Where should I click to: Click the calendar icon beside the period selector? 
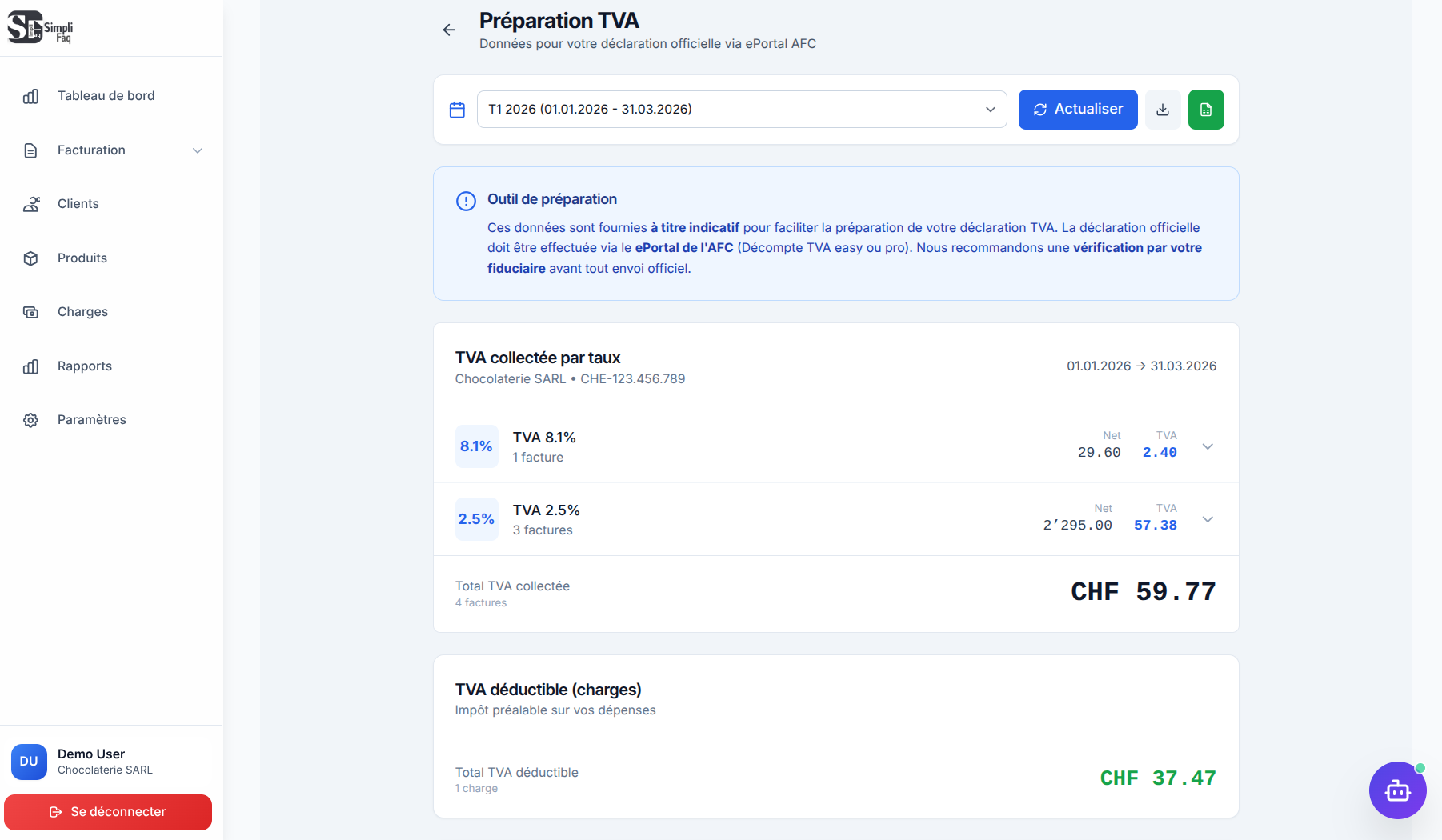457,110
